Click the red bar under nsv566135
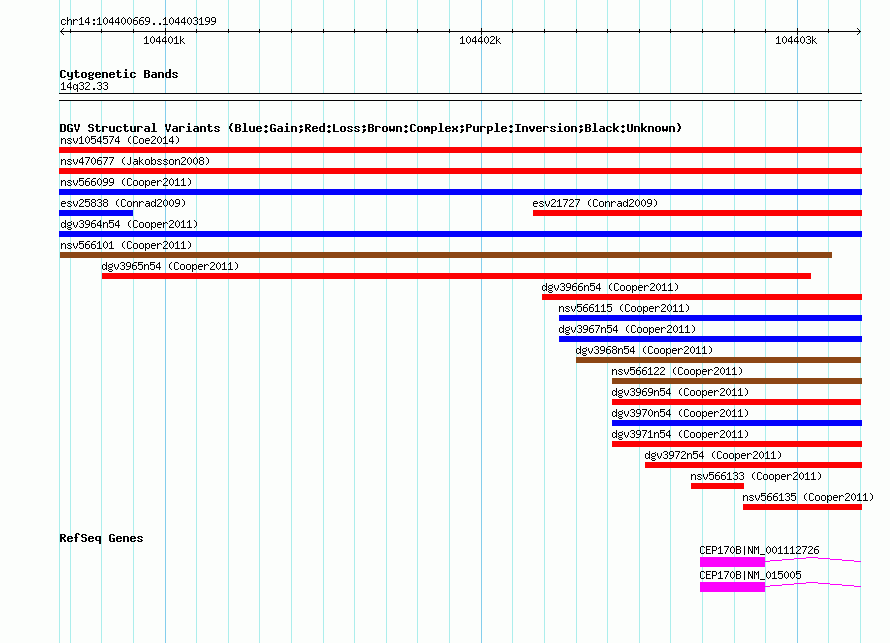This screenshot has width=890, height=643. pos(803,507)
